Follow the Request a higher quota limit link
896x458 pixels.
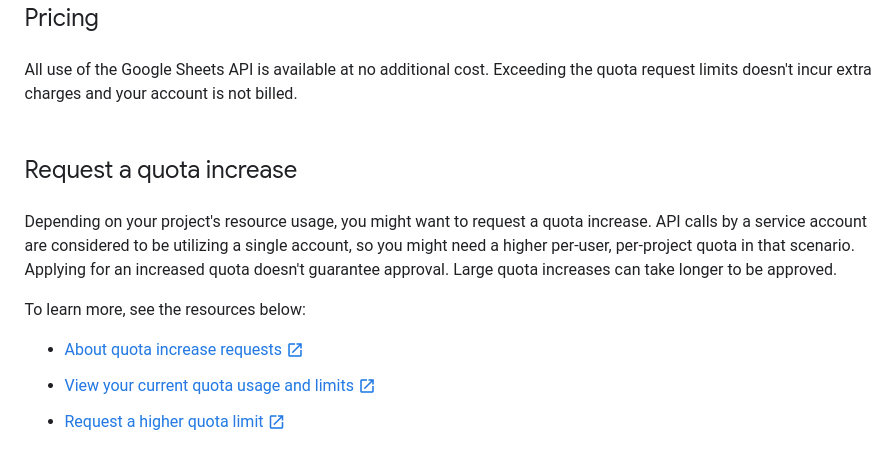(164, 421)
